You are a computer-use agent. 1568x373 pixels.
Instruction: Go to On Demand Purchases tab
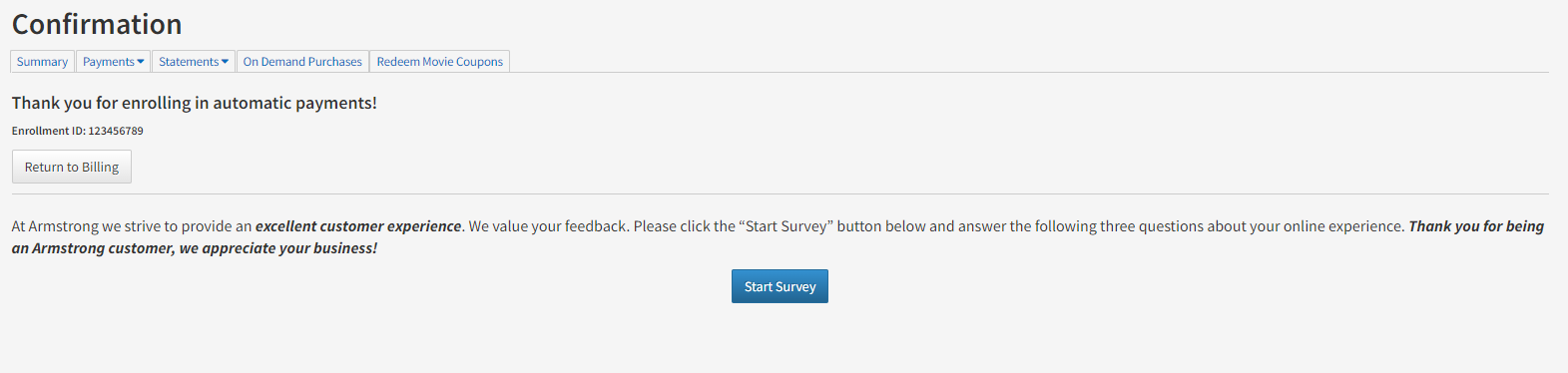(x=302, y=62)
